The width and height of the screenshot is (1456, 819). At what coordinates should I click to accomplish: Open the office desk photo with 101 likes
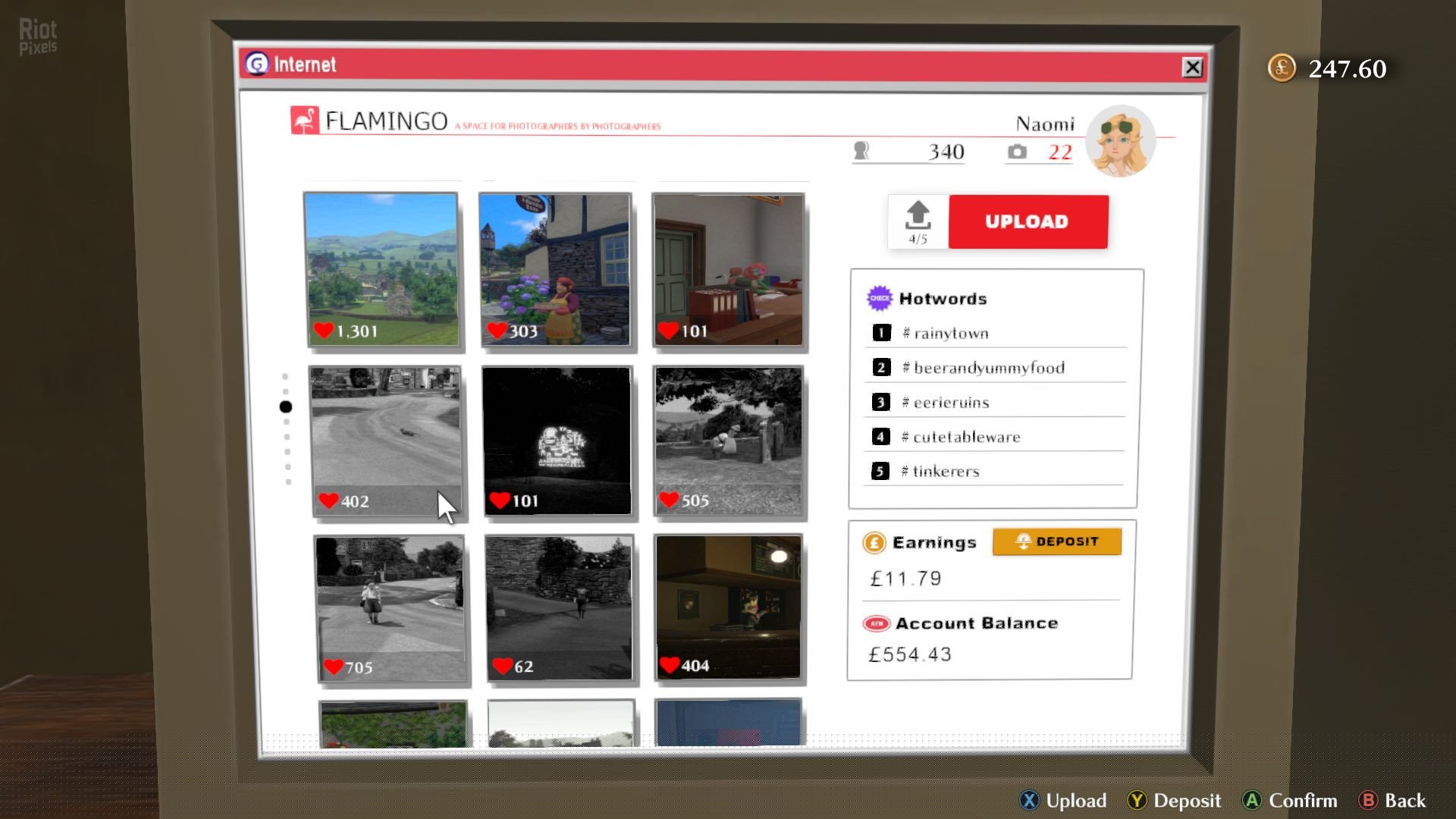pos(729,271)
